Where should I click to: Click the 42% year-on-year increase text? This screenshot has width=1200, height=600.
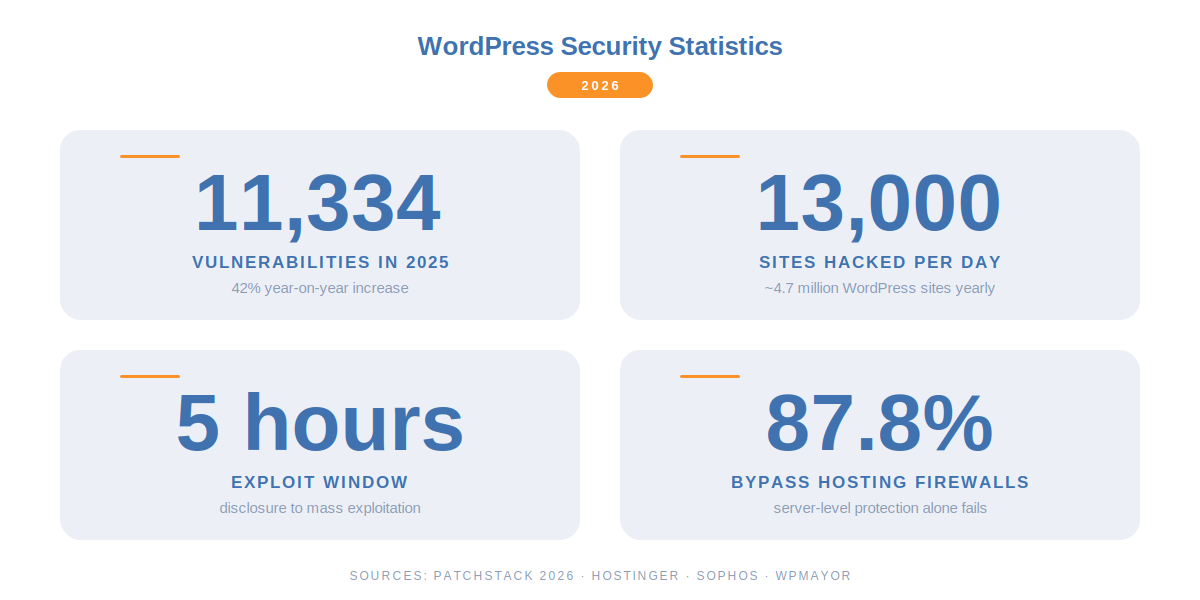pos(320,288)
